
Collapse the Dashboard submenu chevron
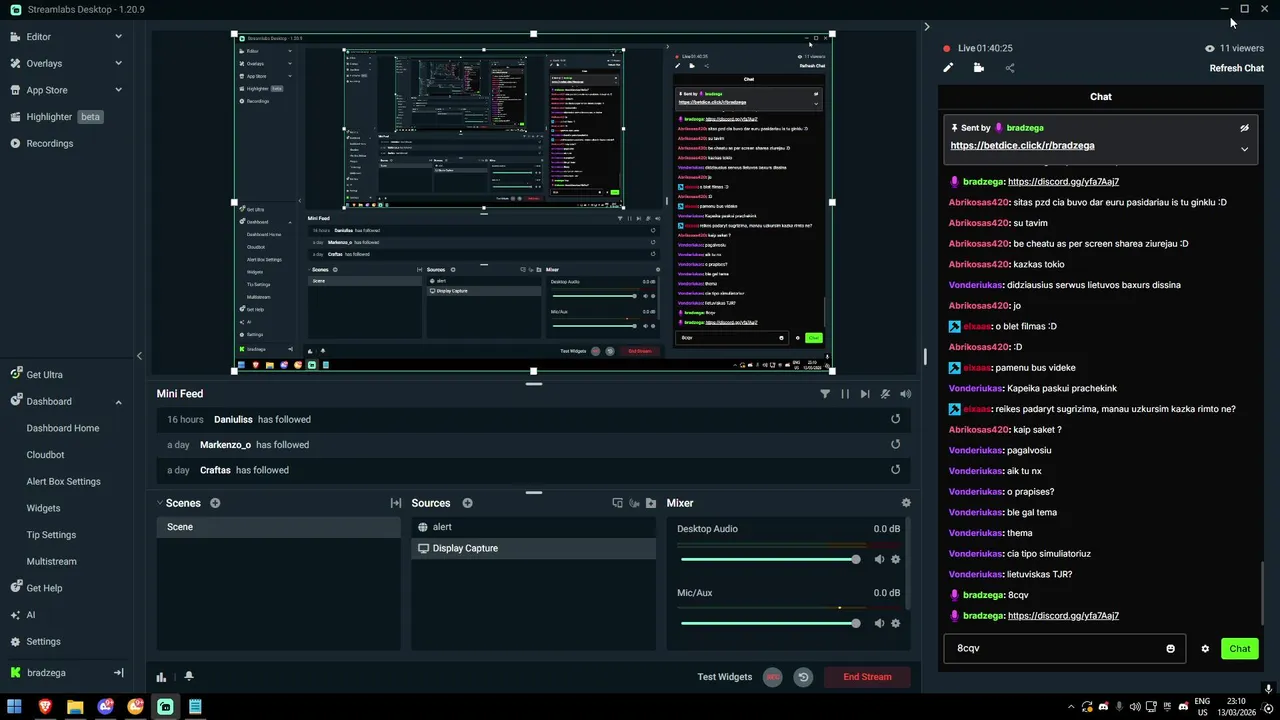pos(118,402)
